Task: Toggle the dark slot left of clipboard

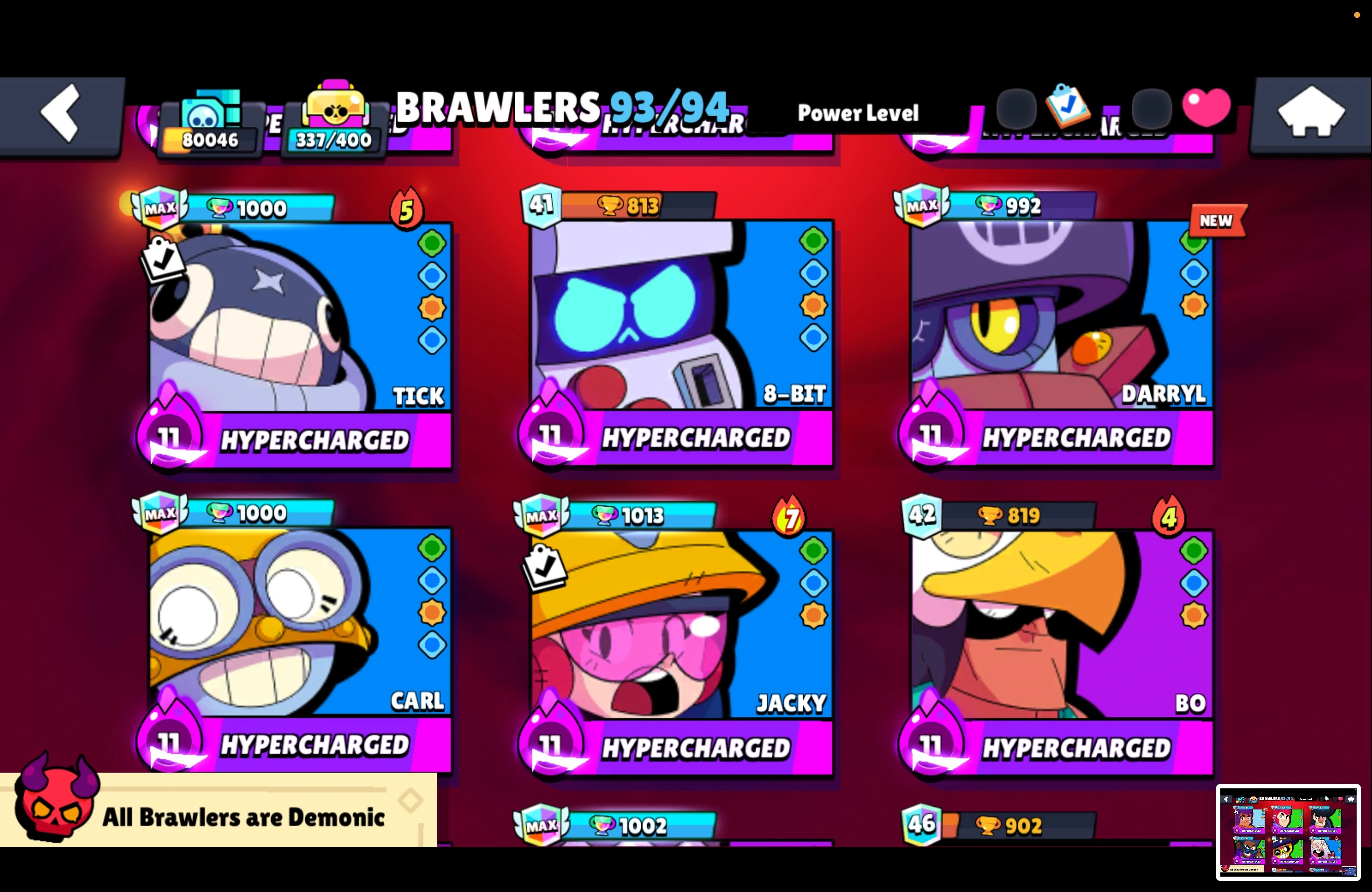Action: click(1016, 108)
